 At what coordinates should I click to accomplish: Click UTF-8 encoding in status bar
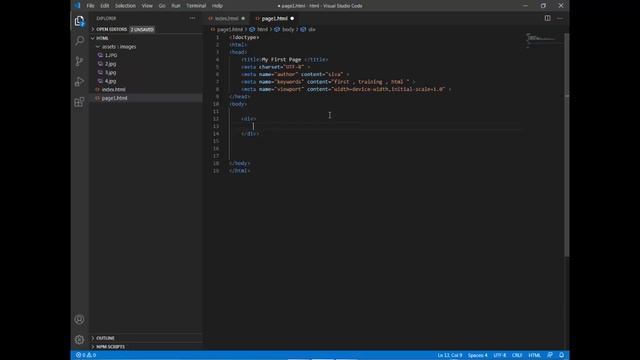pyautogui.click(x=500, y=355)
